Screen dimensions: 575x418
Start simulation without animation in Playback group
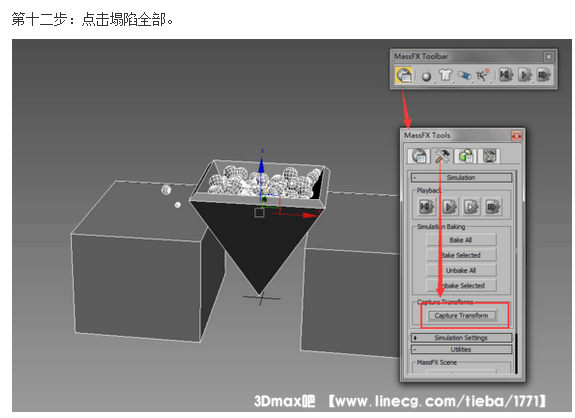(x=471, y=207)
